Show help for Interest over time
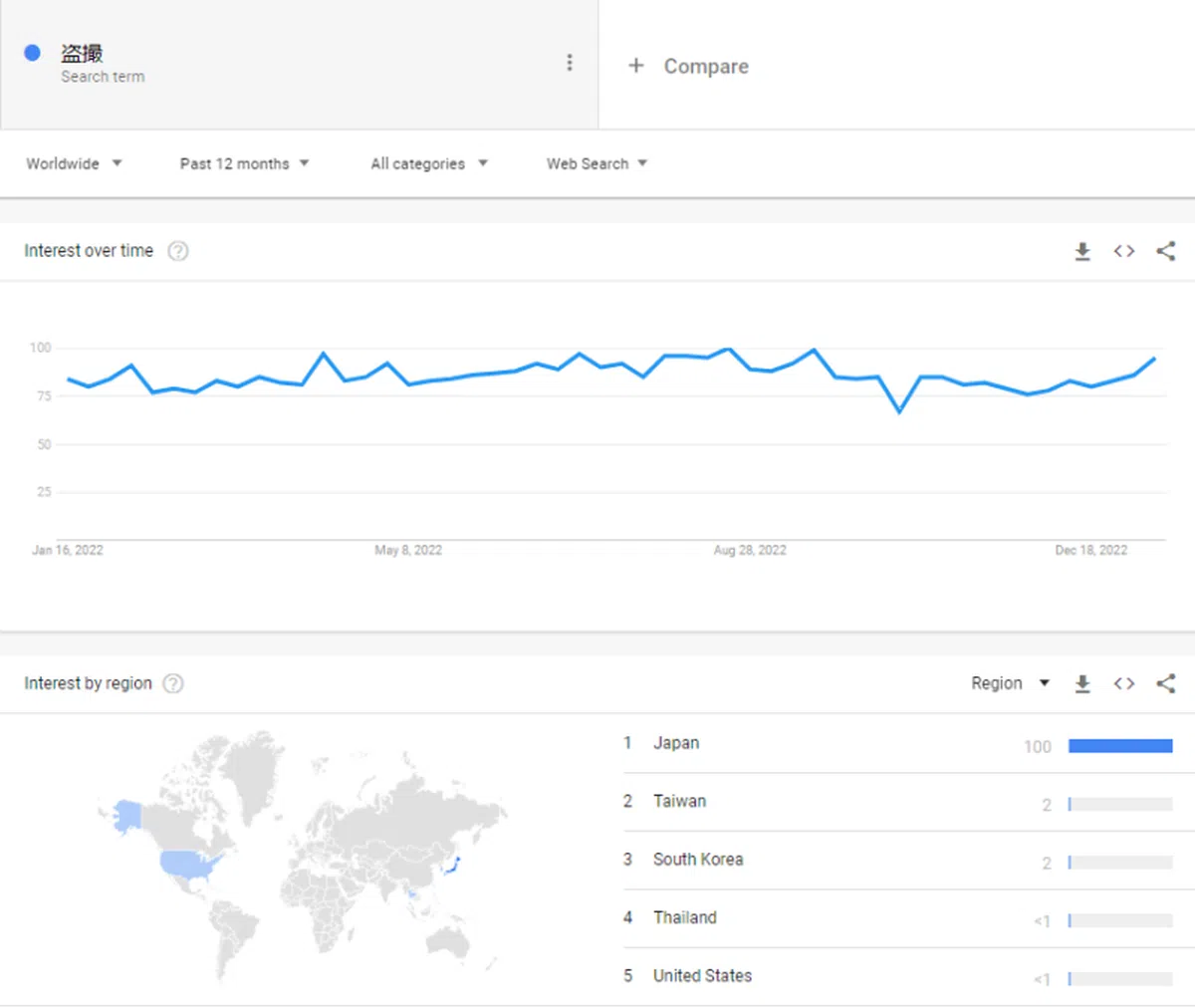Viewport: 1195px width, 1008px height. click(x=178, y=251)
